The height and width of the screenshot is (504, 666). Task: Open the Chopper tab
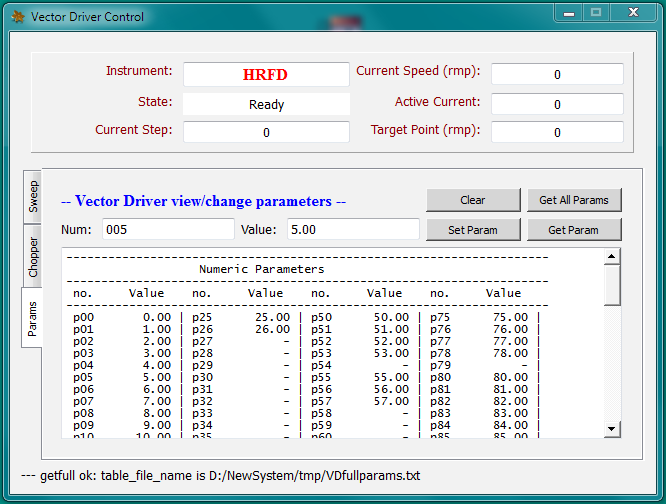[x=33, y=257]
